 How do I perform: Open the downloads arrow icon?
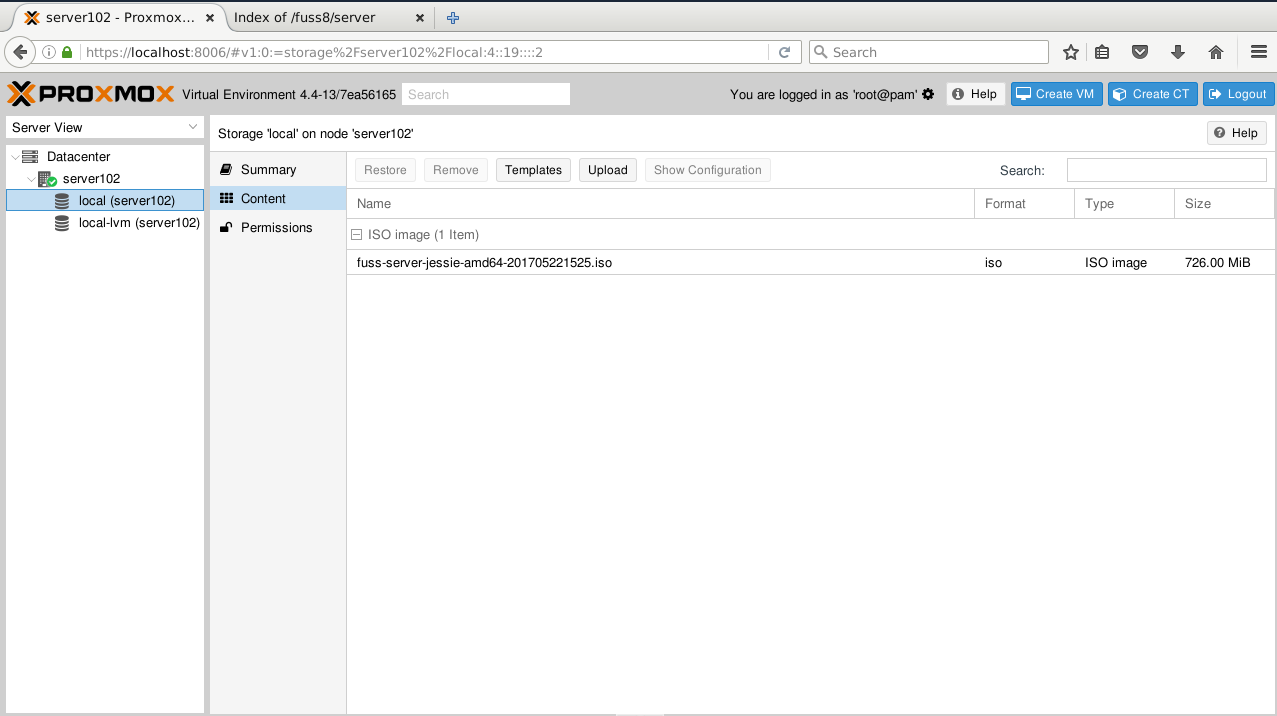coord(1177,52)
